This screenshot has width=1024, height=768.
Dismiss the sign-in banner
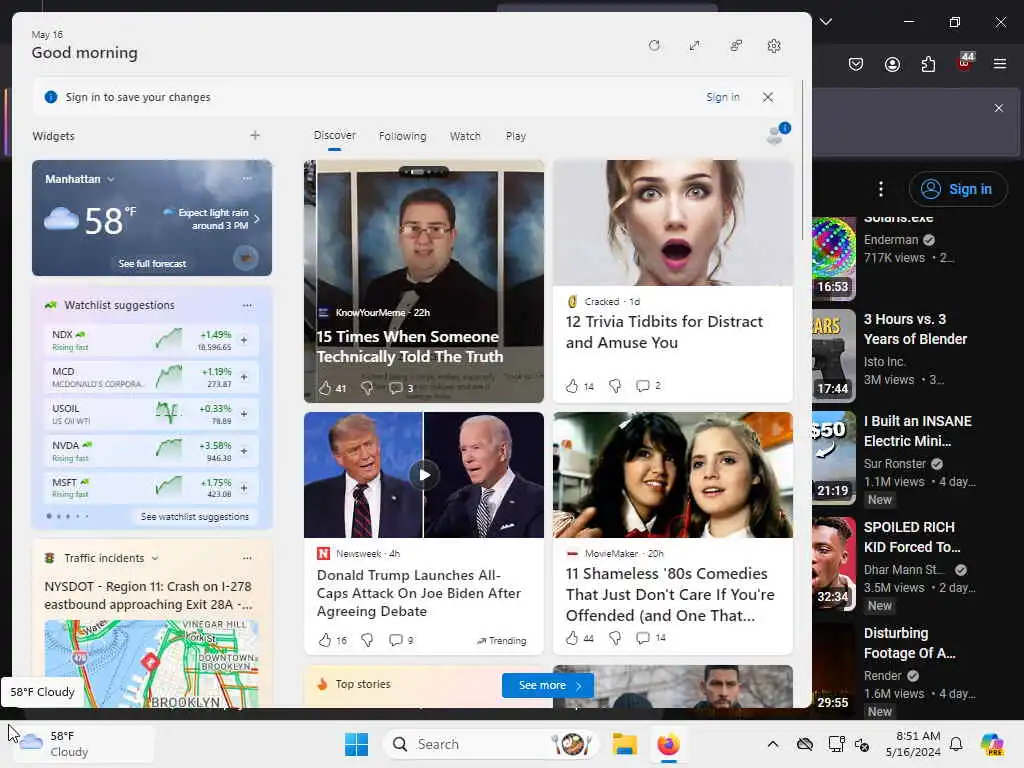[768, 97]
